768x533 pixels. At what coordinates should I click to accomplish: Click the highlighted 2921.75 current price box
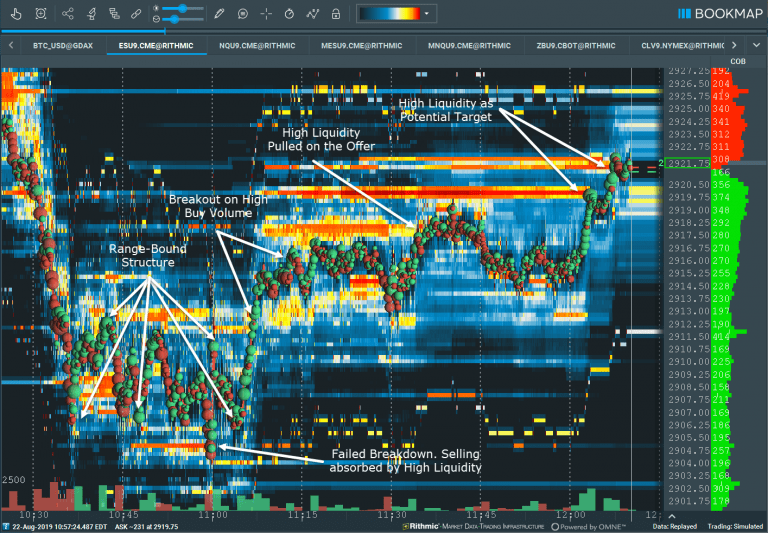(688, 164)
